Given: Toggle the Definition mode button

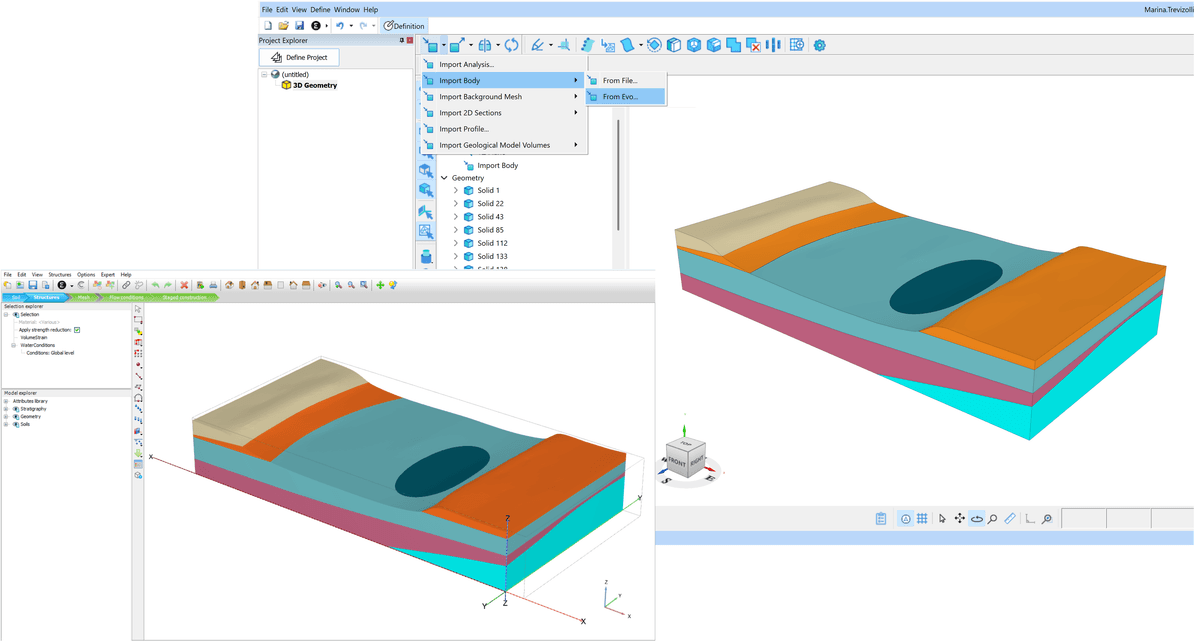Looking at the screenshot, I should 404,26.
